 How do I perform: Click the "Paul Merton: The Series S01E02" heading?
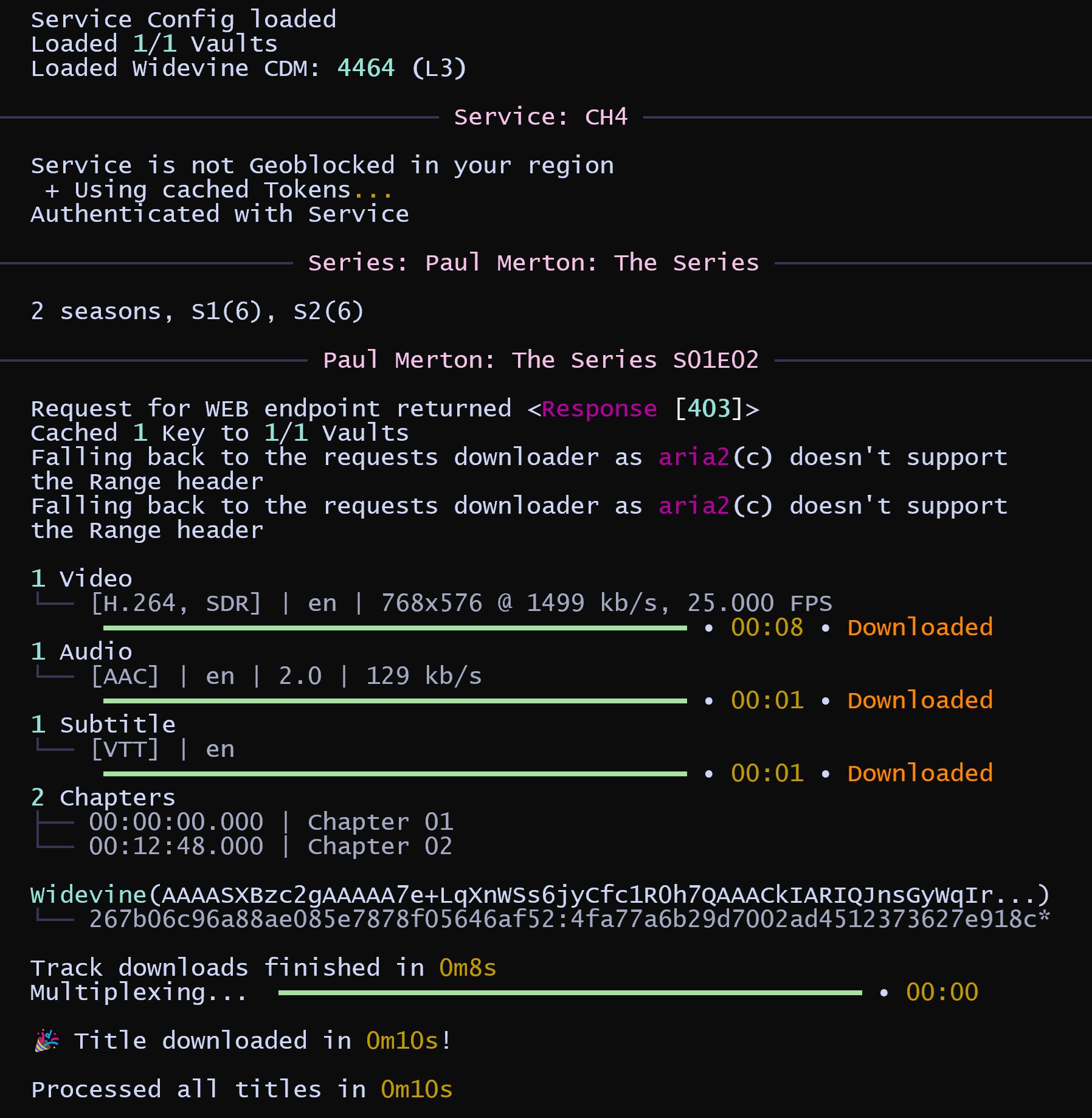tap(541, 360)
